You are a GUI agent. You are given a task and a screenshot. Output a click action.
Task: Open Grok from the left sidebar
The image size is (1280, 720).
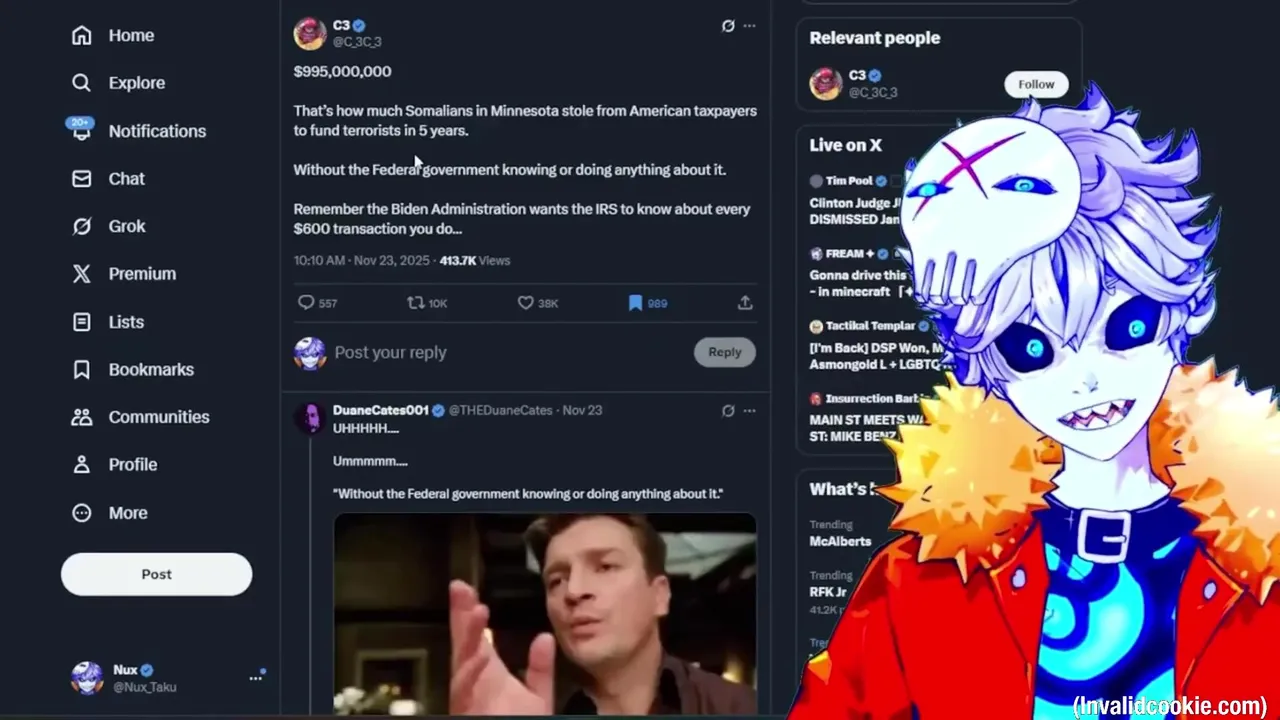pos(109,226)
